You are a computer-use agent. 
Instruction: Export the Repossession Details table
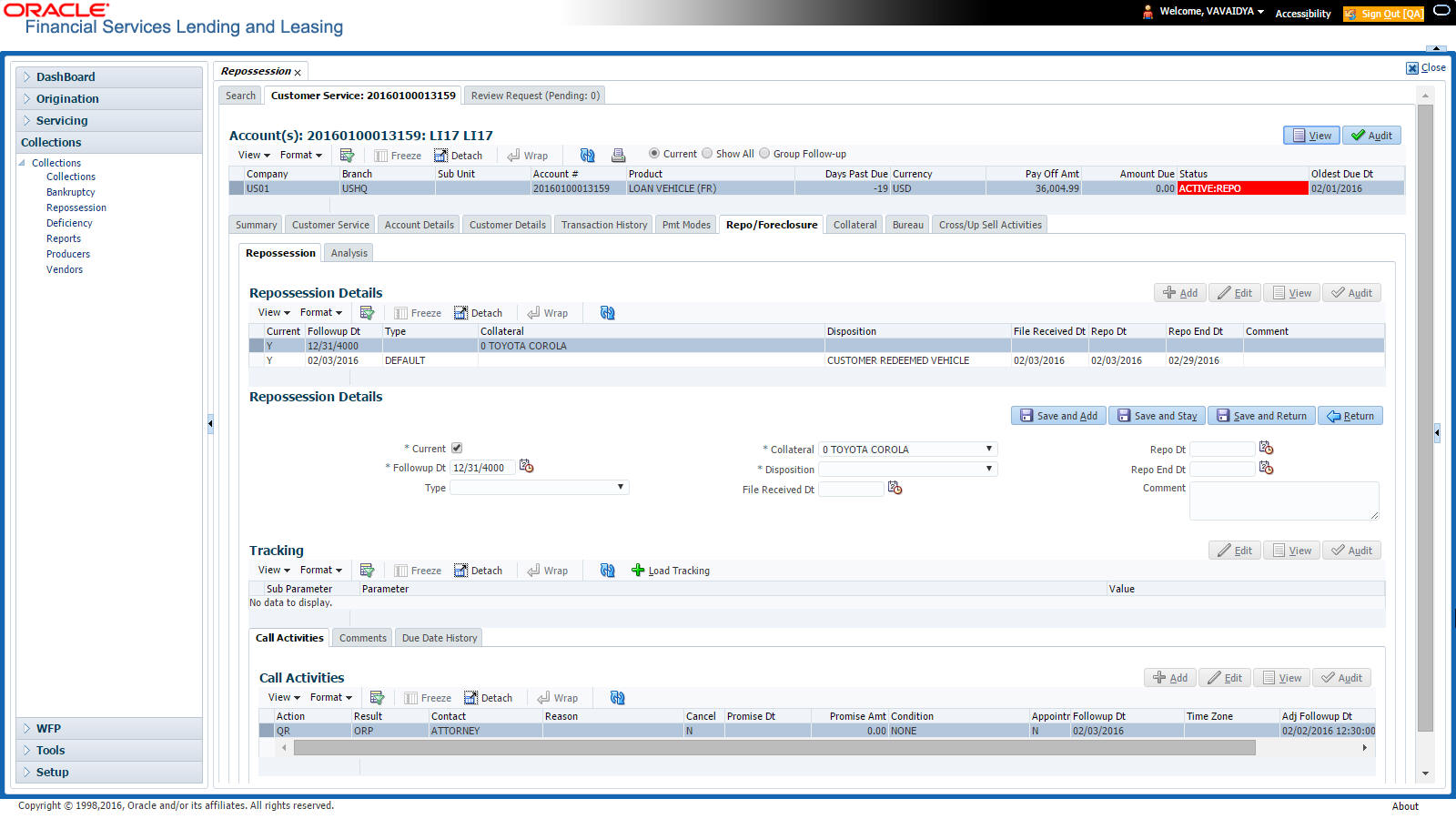[x=367, y=313]
